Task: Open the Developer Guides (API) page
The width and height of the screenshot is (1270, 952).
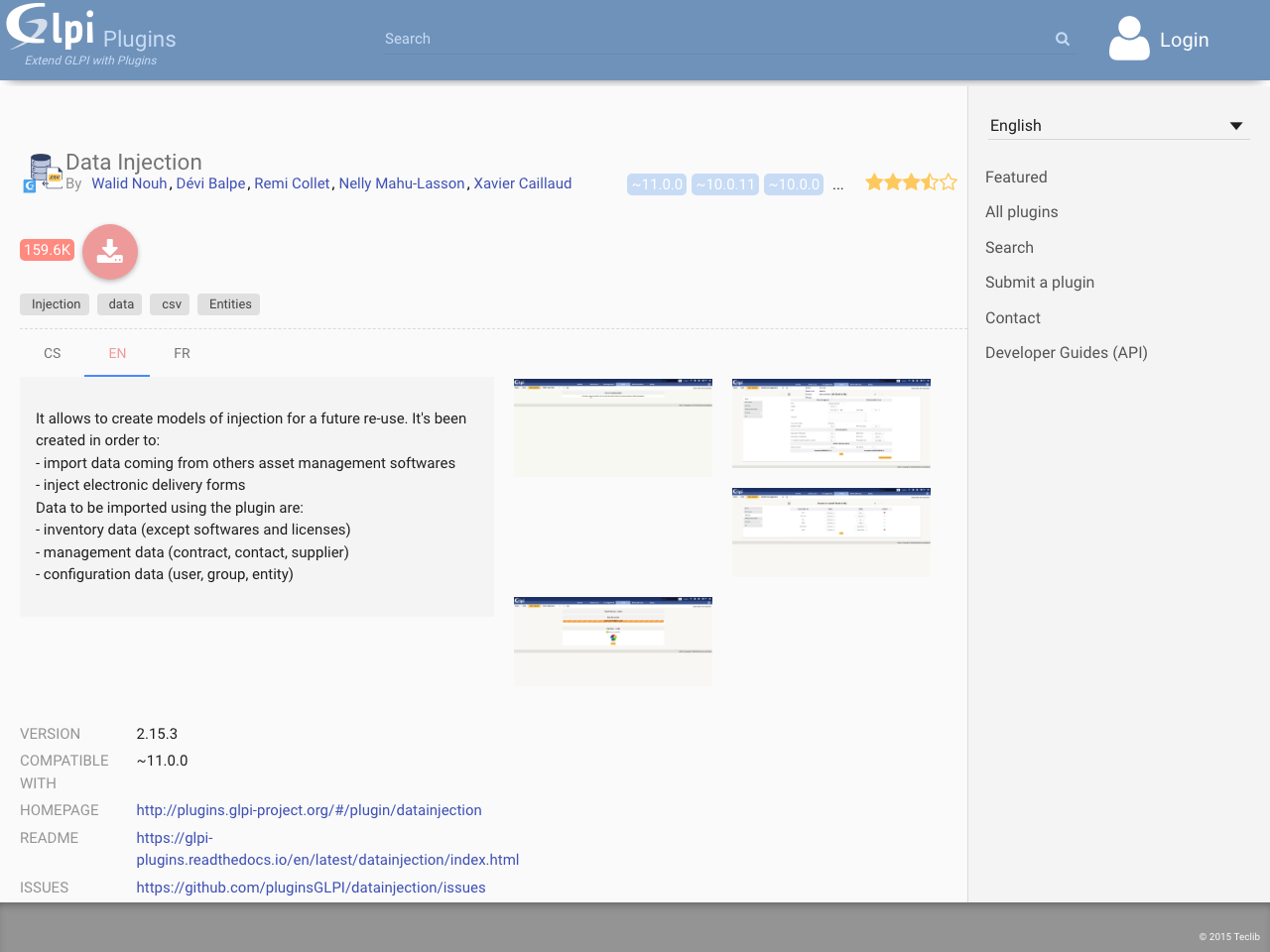Action: (x=1066, y=352)
